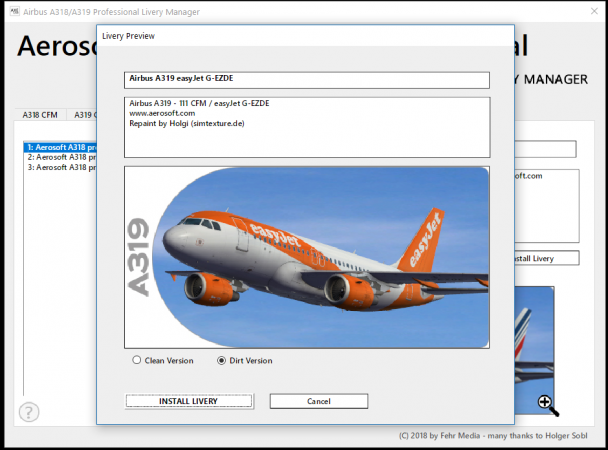Select the Dirt Version radio button
The height and width of the screenshot is (450, 608).
click(221, 360)
